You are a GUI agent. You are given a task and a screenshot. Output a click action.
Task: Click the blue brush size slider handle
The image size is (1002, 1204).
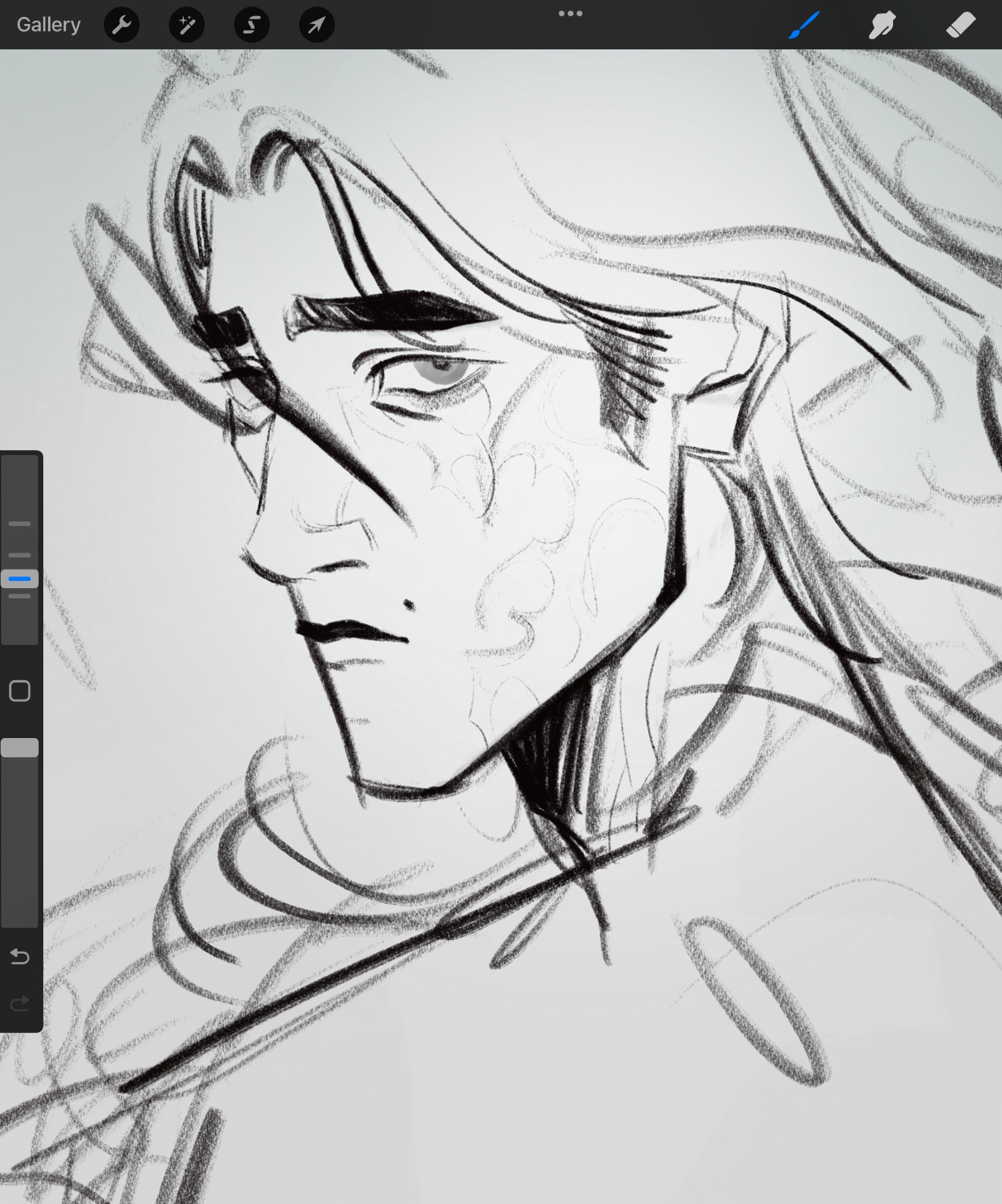(20, 579)
